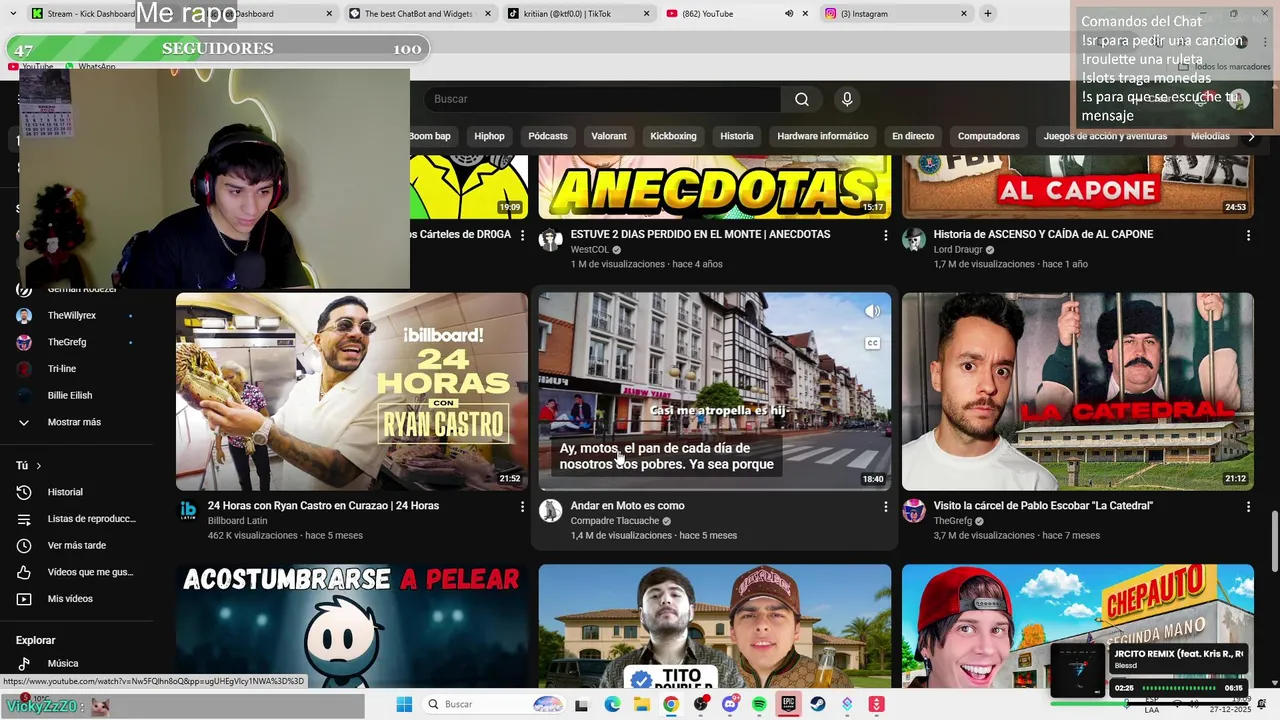Click the YouTube Buscar search field

602,99
